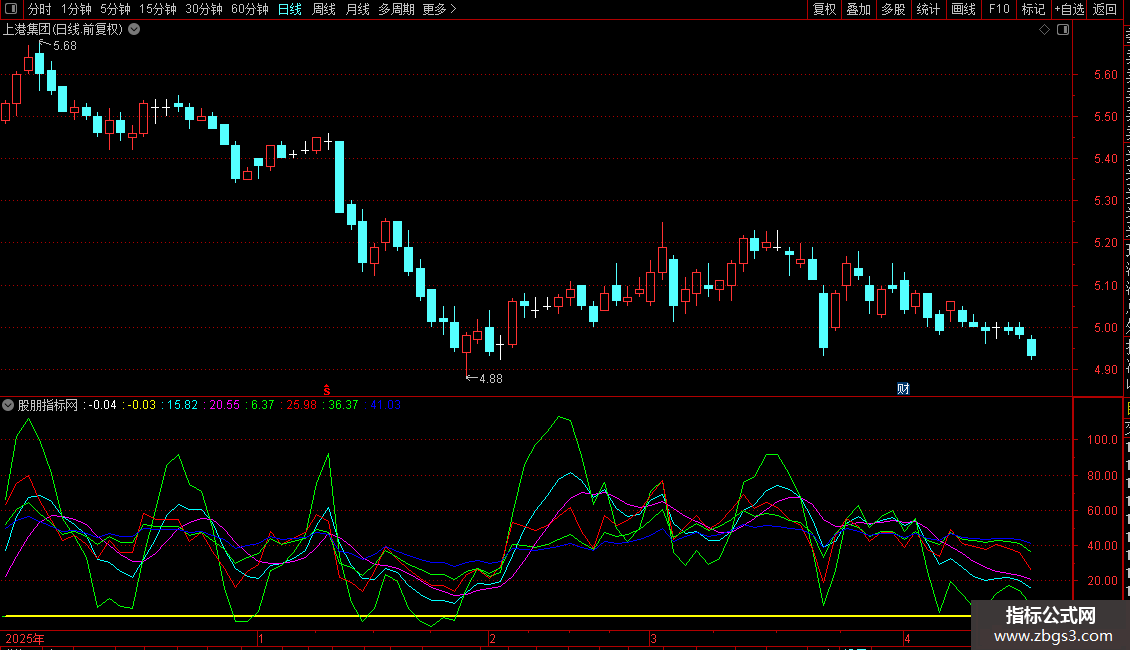
Task: Click the 返回 back button
Action: [1105, 9]
